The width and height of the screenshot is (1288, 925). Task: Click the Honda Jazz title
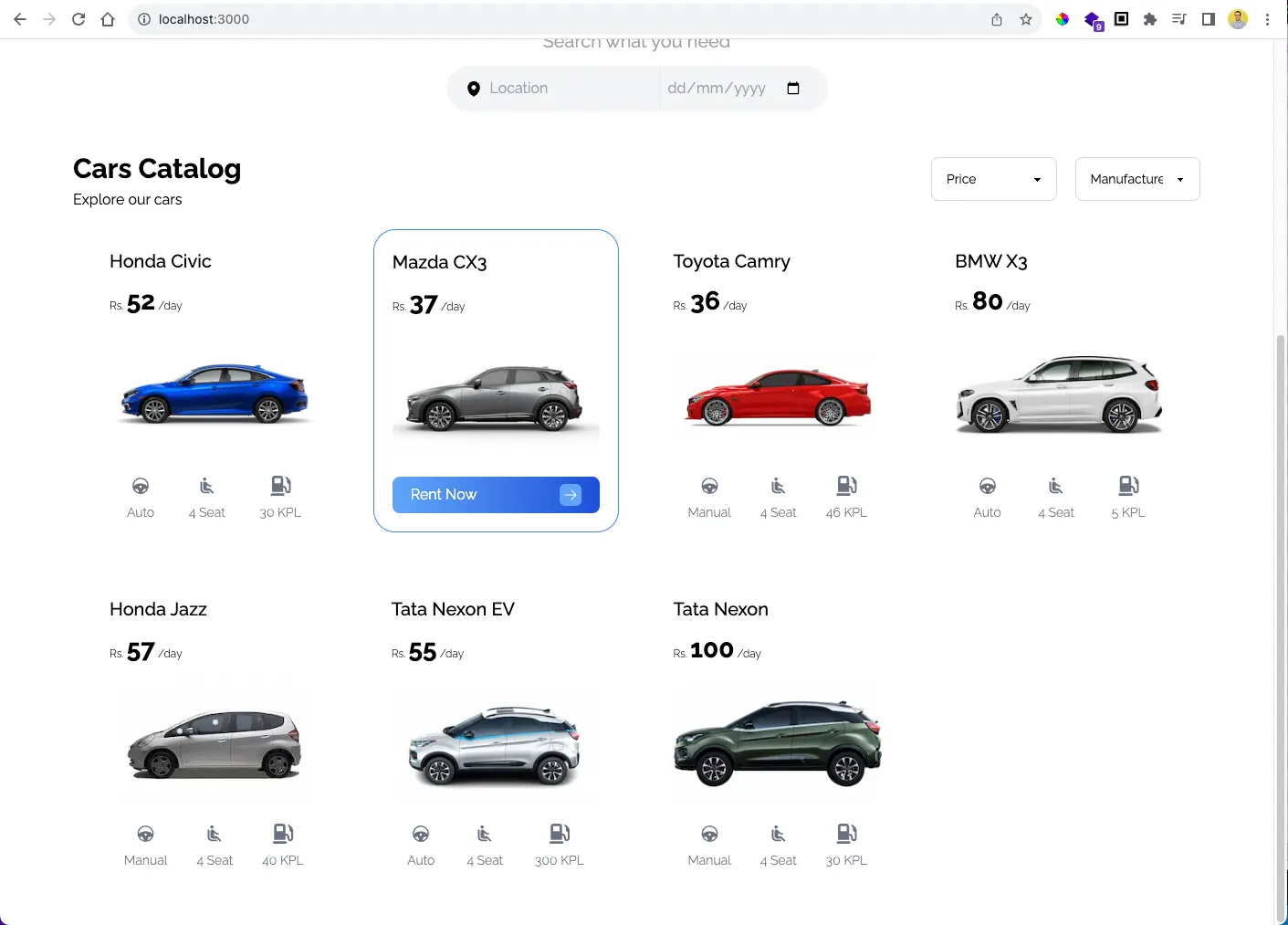pos(158,609)
